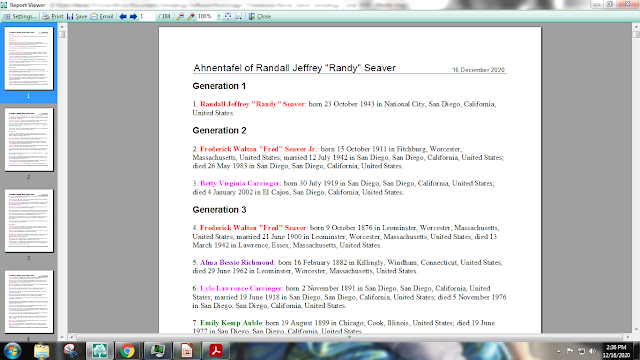Click the Generation 3 heading
Screen dimensions: 640x360
click(x=219, y=210)
